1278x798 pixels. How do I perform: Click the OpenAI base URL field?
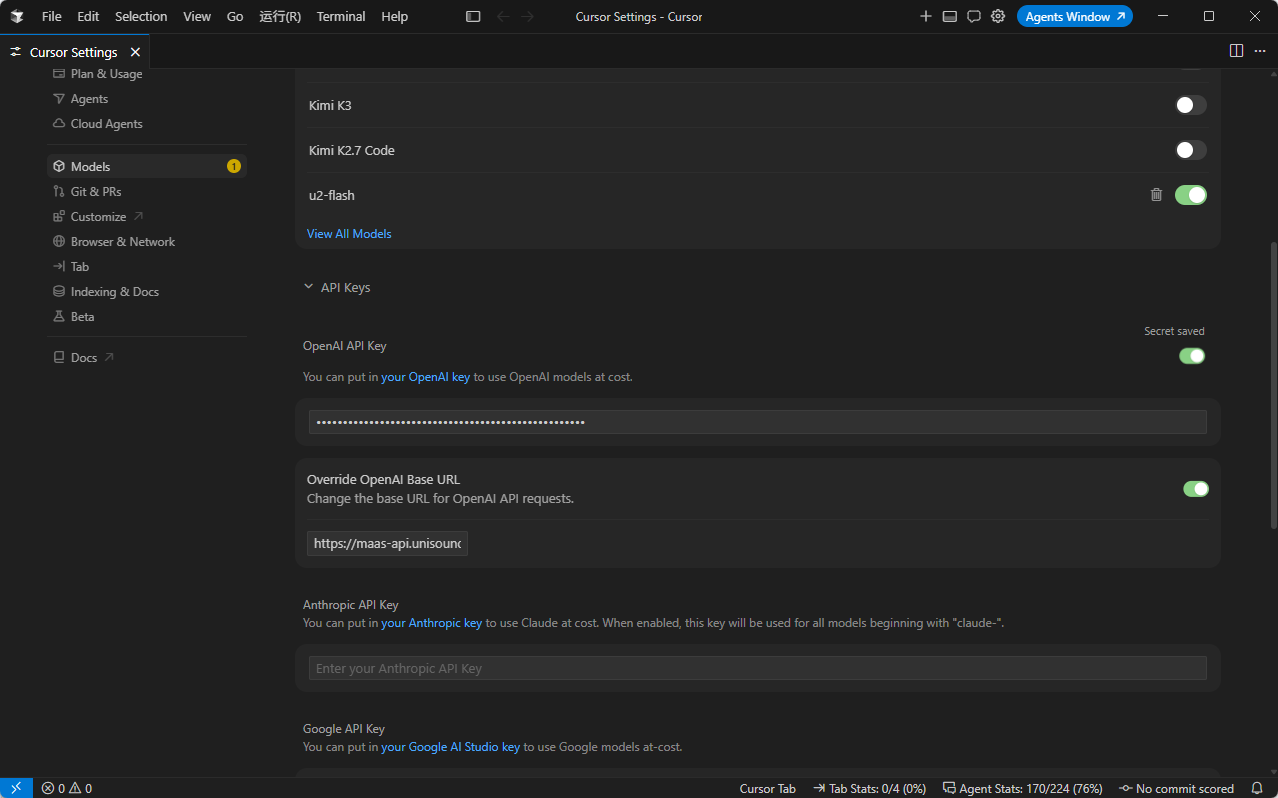(x=387, y=544)
